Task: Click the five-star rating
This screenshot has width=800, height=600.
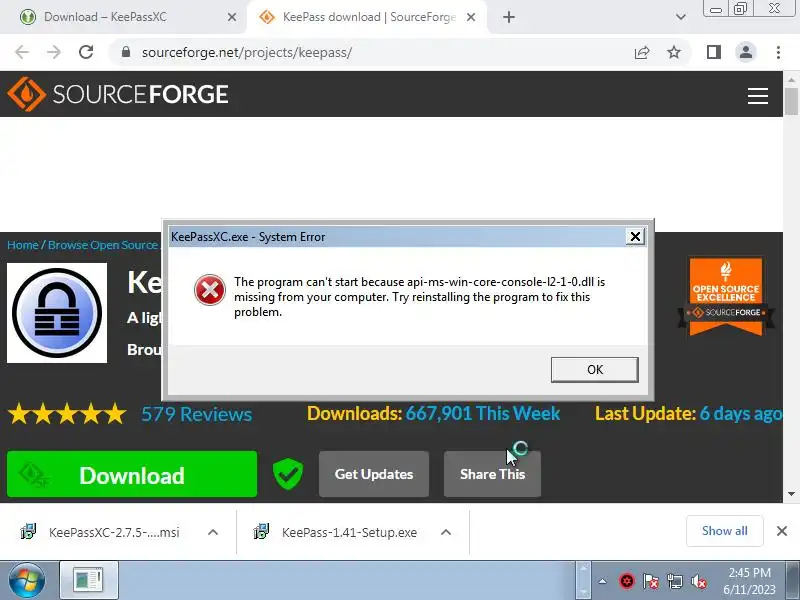Action: point(67,414)
